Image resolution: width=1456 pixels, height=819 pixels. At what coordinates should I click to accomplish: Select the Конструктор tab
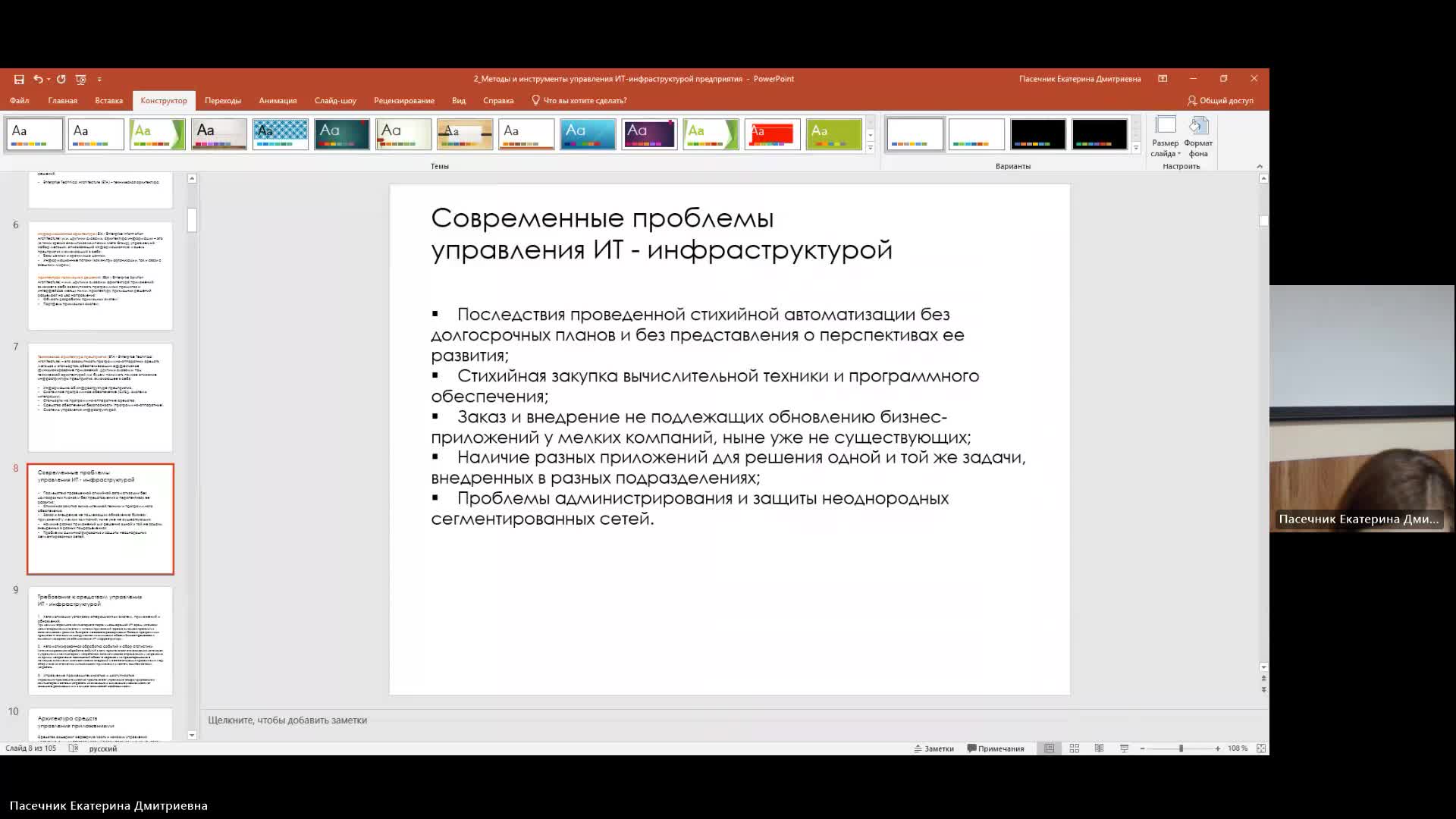(x=164, y=101)
